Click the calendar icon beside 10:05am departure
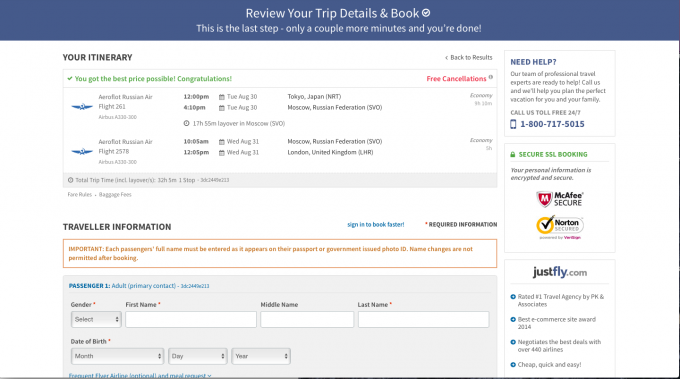The width and height of the screenshot is (680, 379). tap(222, 142)
